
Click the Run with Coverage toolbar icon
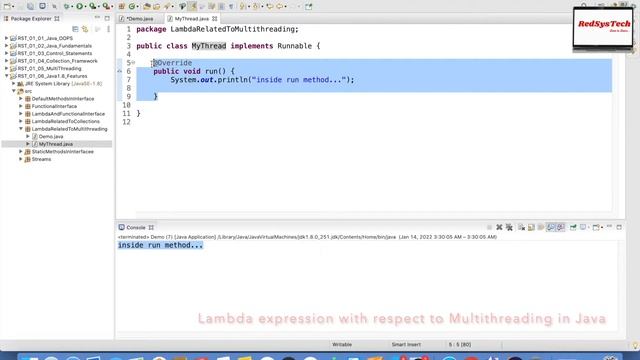pyautogui.click(x=93, y=6)
